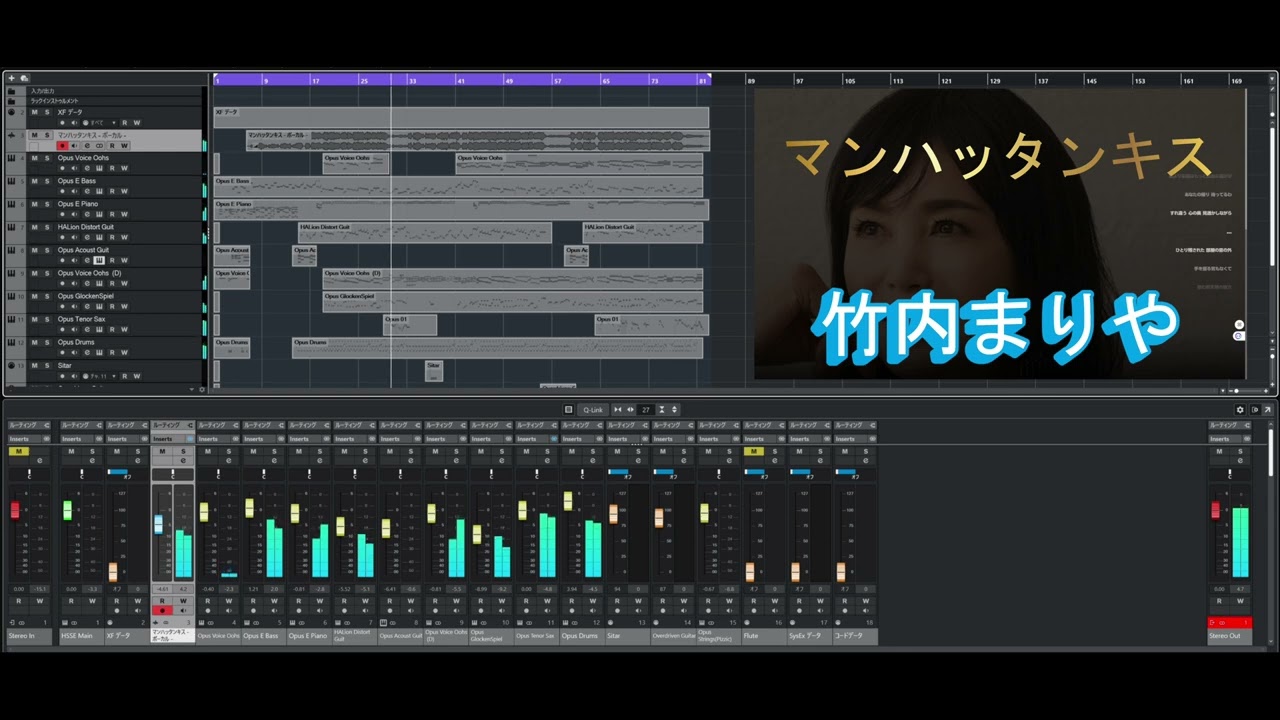This screenshot has width=1280, height=720.
Task: Enable Write automation on Opus Drums track
Action: click(x=124, y=353)
